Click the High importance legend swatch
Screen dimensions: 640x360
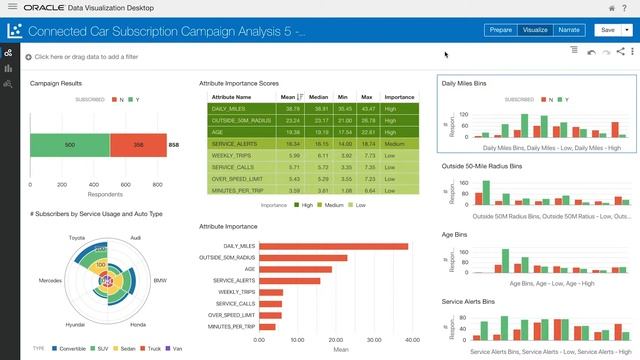pyautogui.click(x=297, y=205)
